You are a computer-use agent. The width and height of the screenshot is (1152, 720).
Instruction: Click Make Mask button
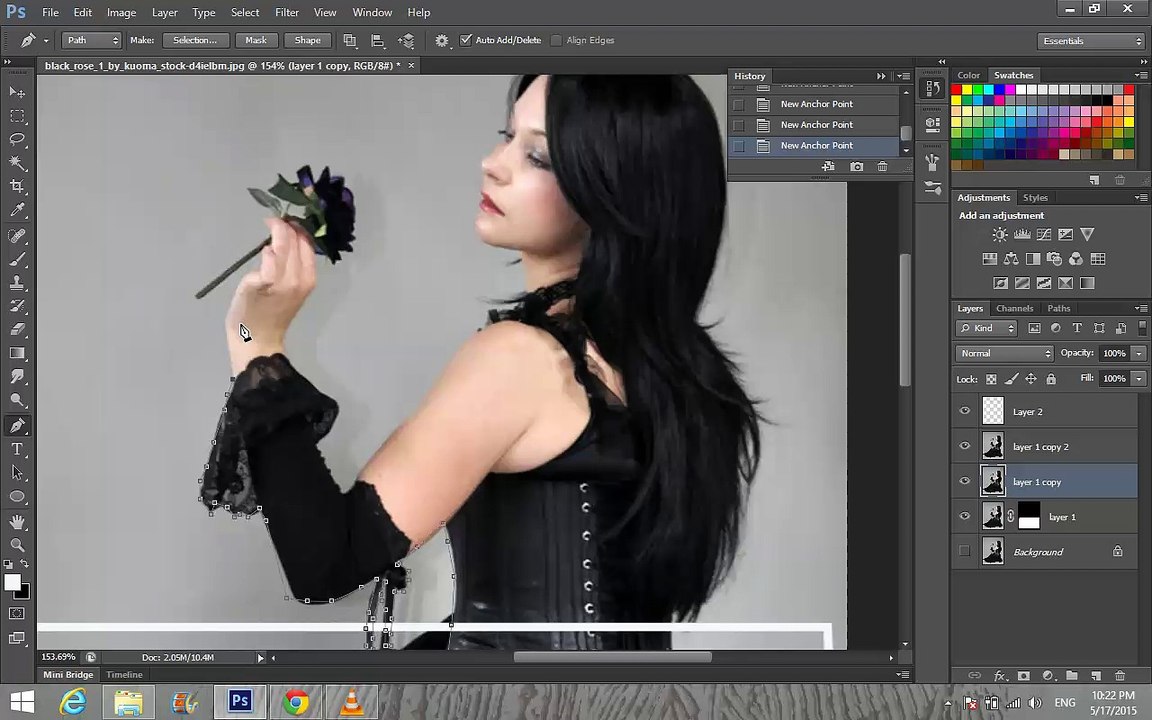[x=256, y=40]
